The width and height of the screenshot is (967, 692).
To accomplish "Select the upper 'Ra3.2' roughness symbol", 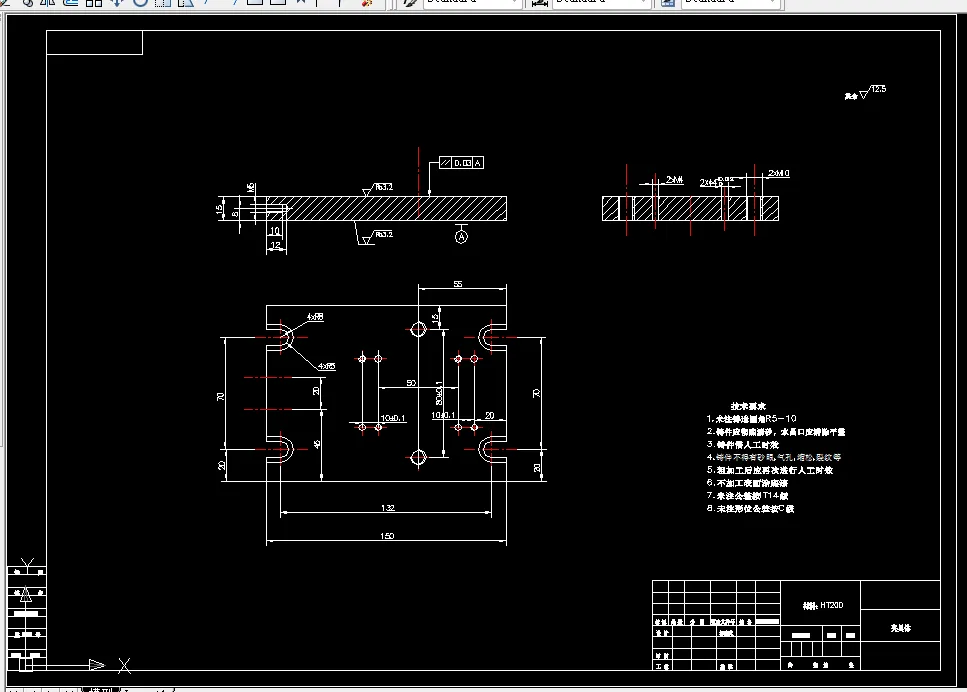I will (377, 188).
